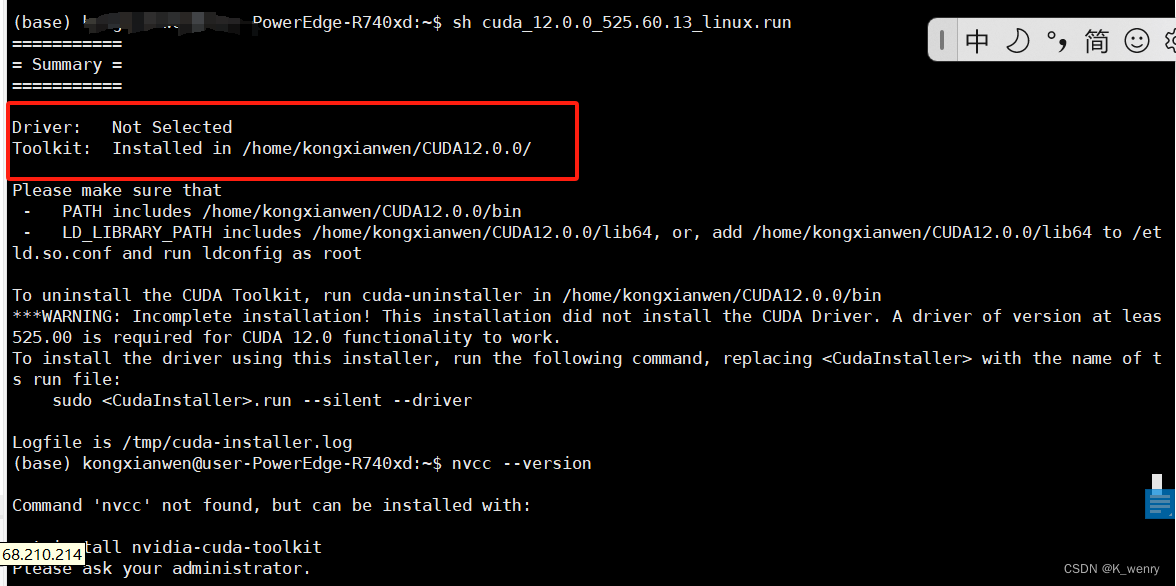Switch the Simplified Chinese (简) setting
The height and width of the screenshot is (586, 1176).
pos(1096,41)
